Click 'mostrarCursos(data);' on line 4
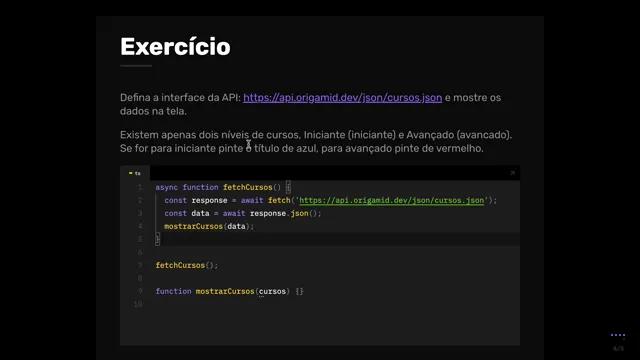 pos(209,227)
